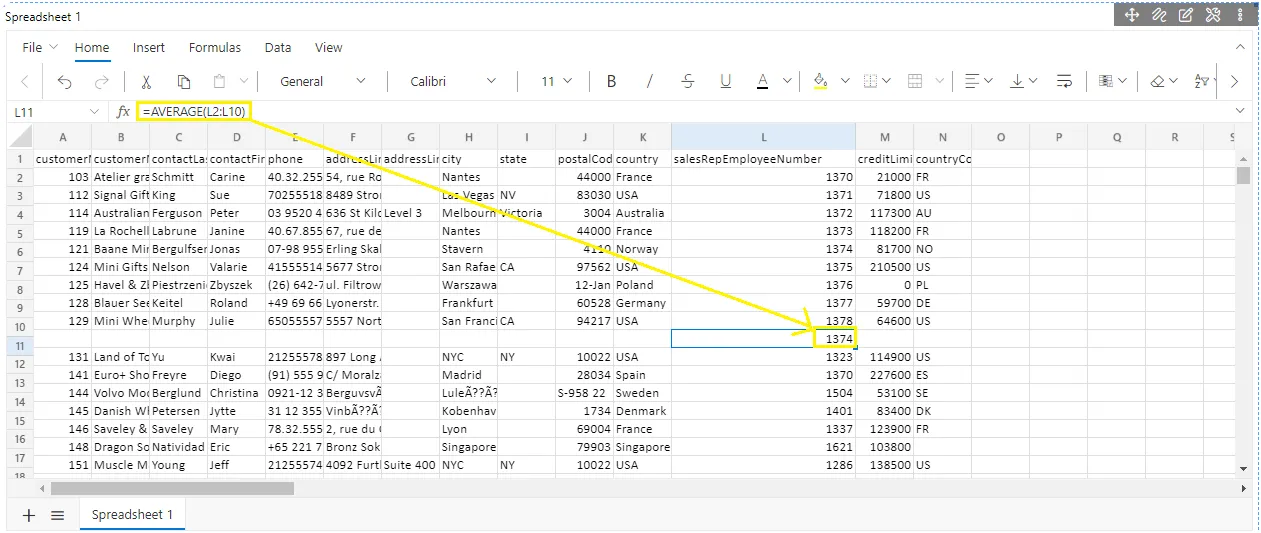Apply italic formatting
Viewport: 1261px width, 533px height.
click(650, 82)
